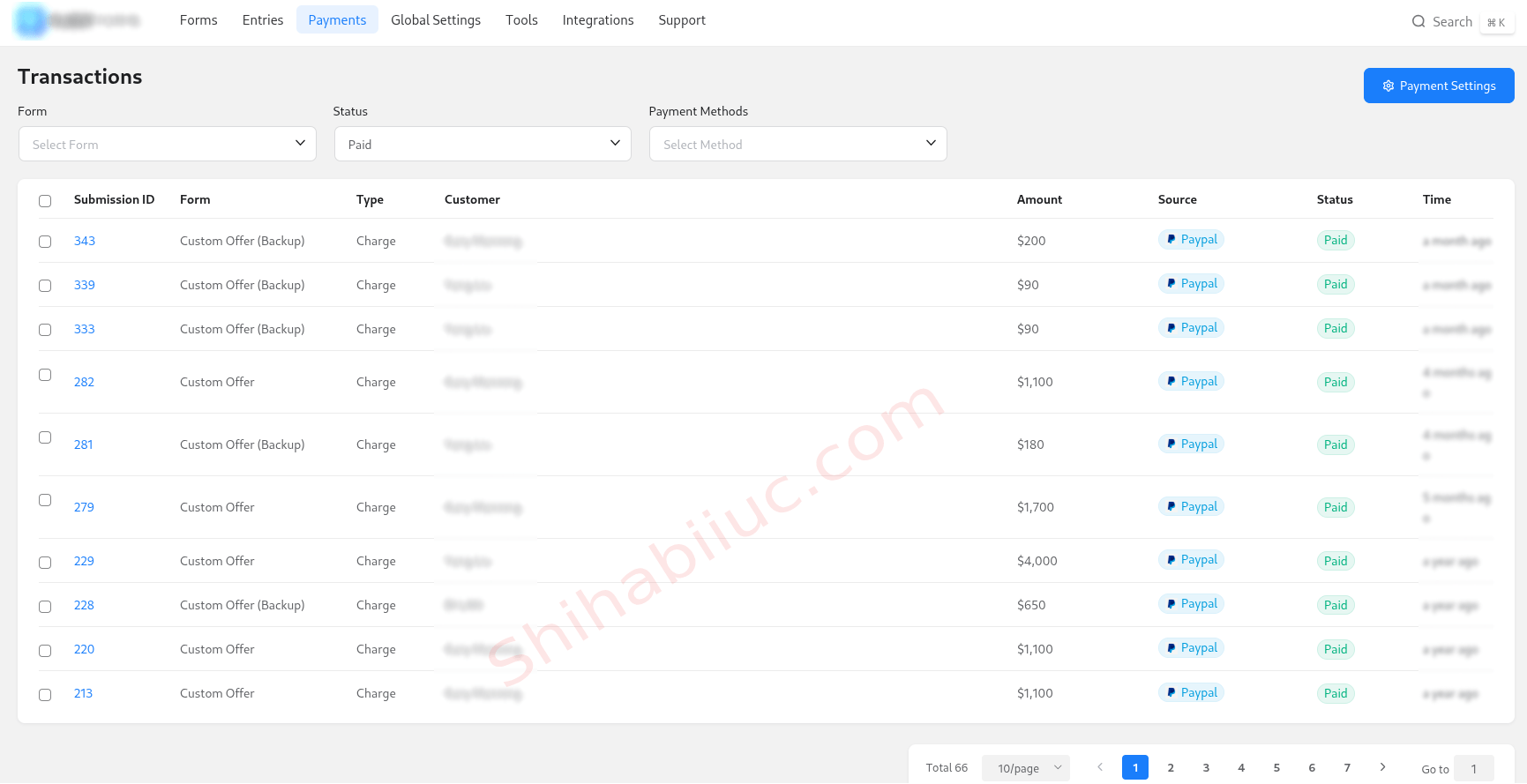Image resolution: width=1527 pixels, height=784 pixels.
Task: Click the Go to page input field
Action: [1473, 769]
